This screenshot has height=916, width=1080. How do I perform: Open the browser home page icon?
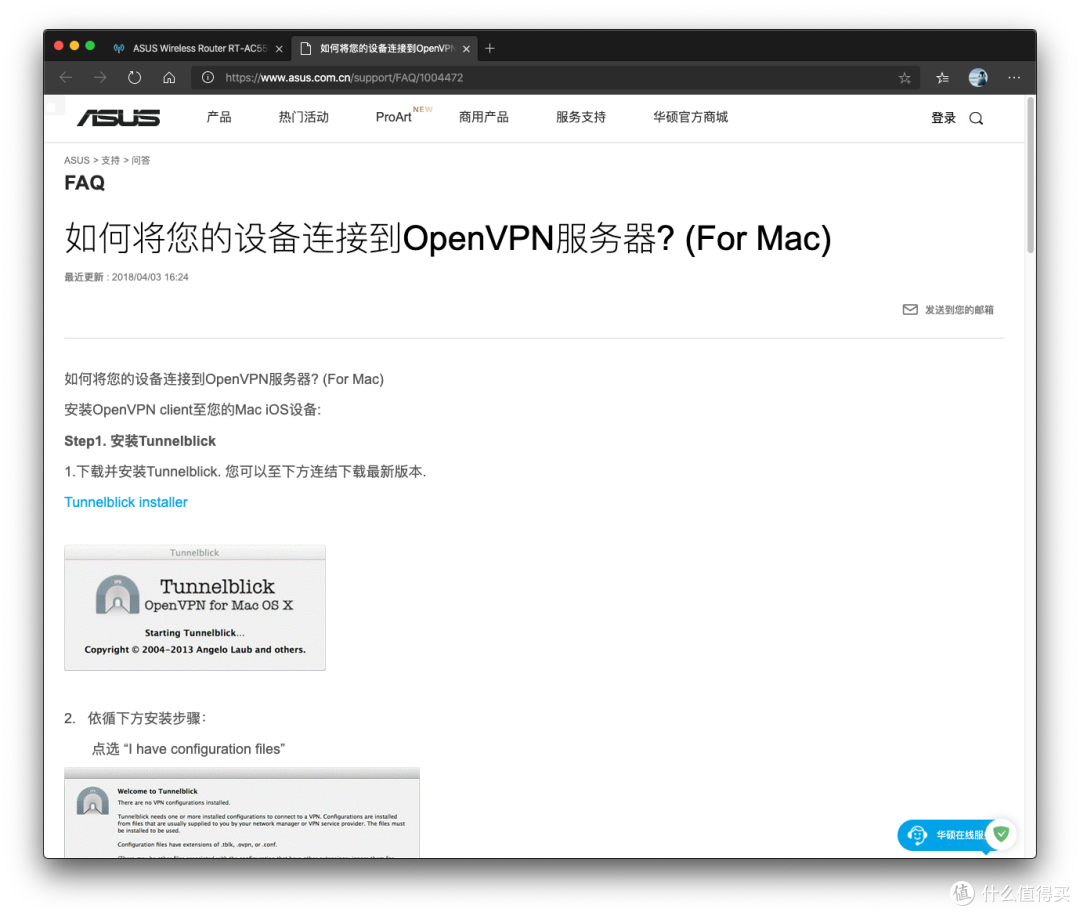point(169,78)
